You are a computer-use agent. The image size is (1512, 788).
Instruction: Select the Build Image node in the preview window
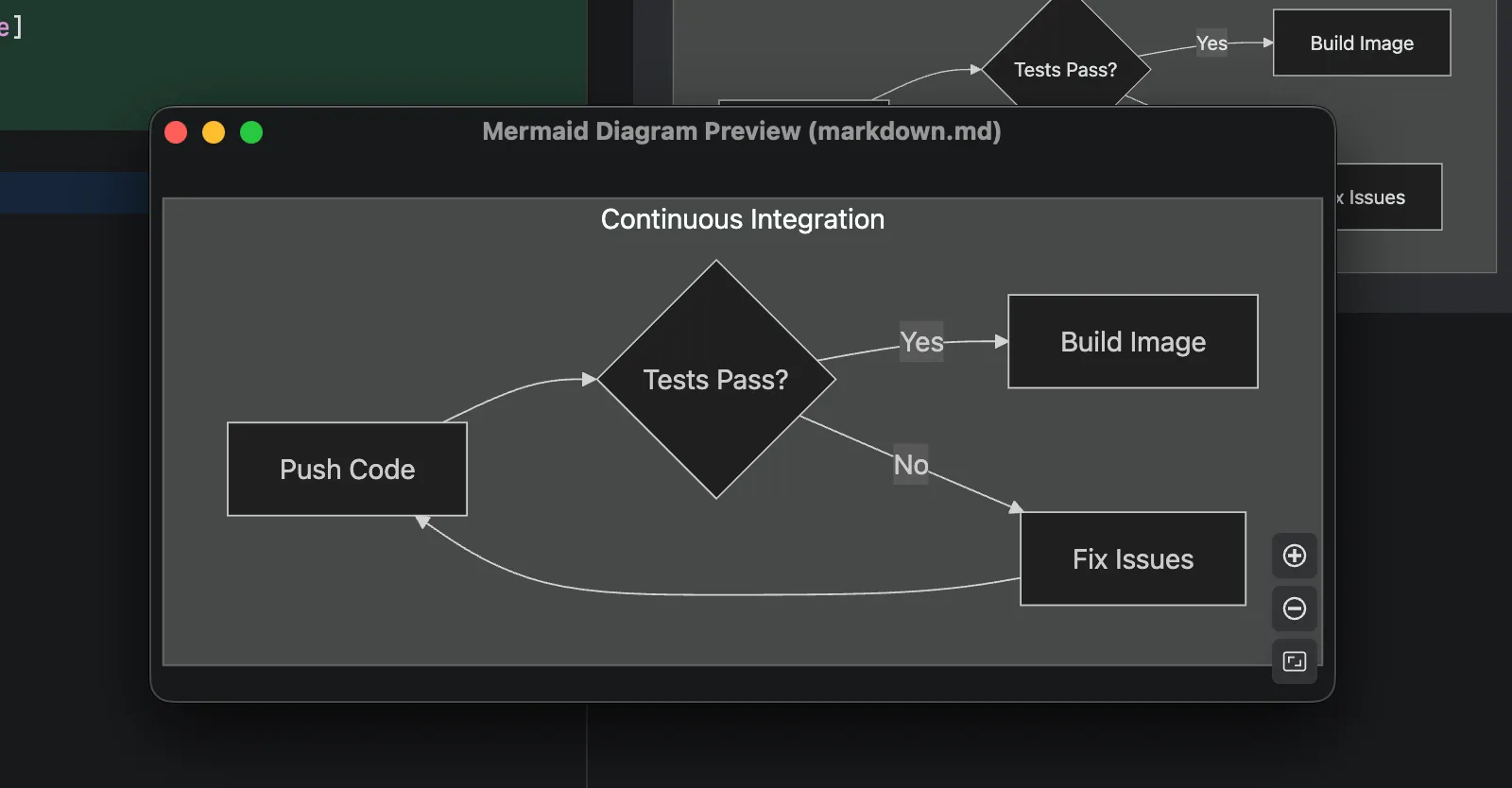coord(1132,342)
